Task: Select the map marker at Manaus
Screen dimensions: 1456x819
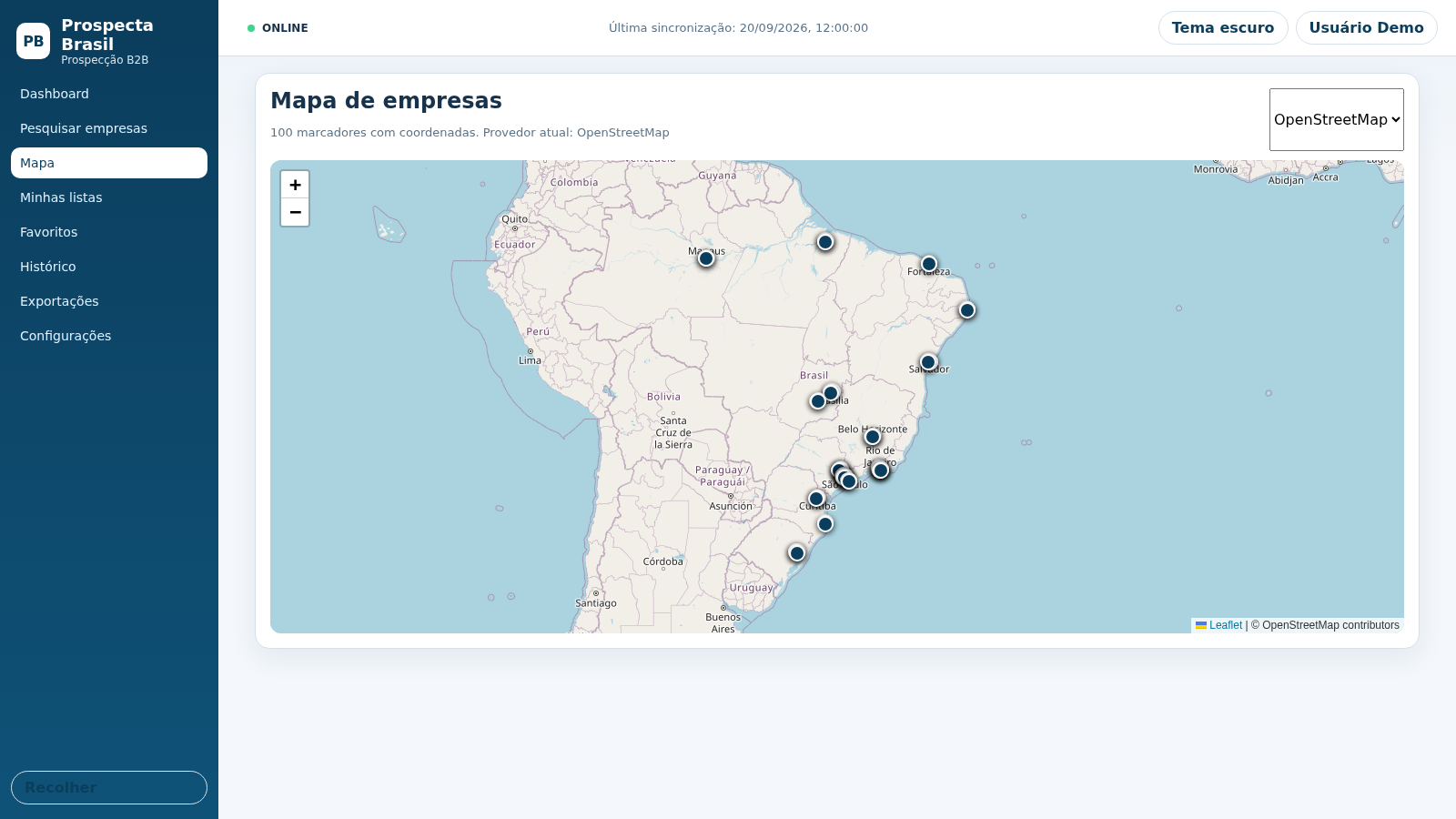Action: pos(706,258)
